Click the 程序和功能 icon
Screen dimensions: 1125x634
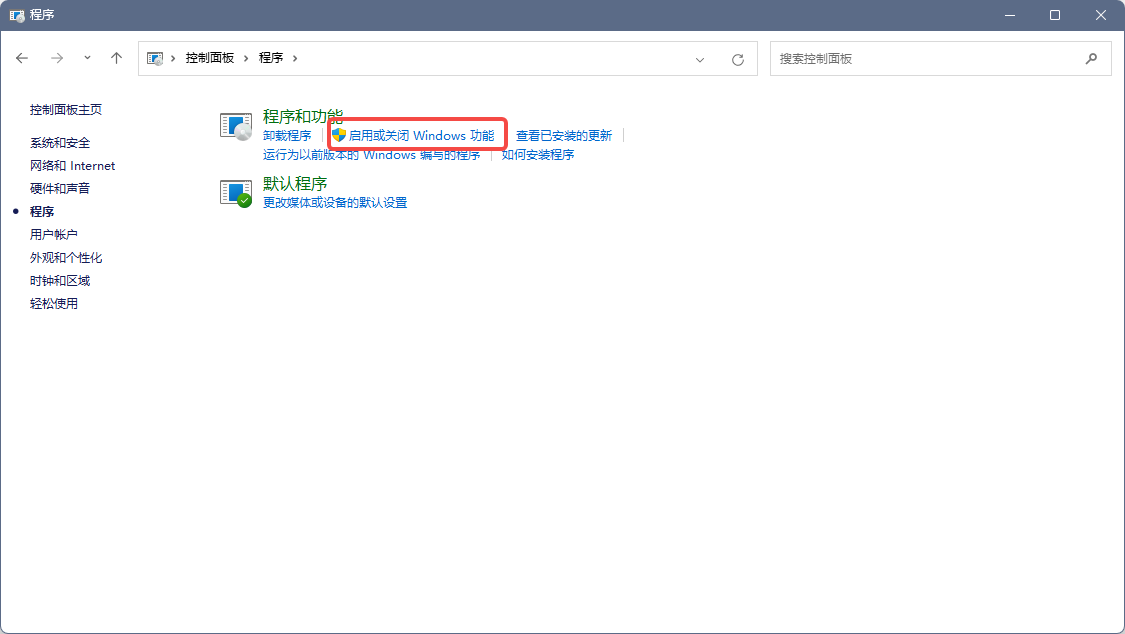click(x=236, y=126)
